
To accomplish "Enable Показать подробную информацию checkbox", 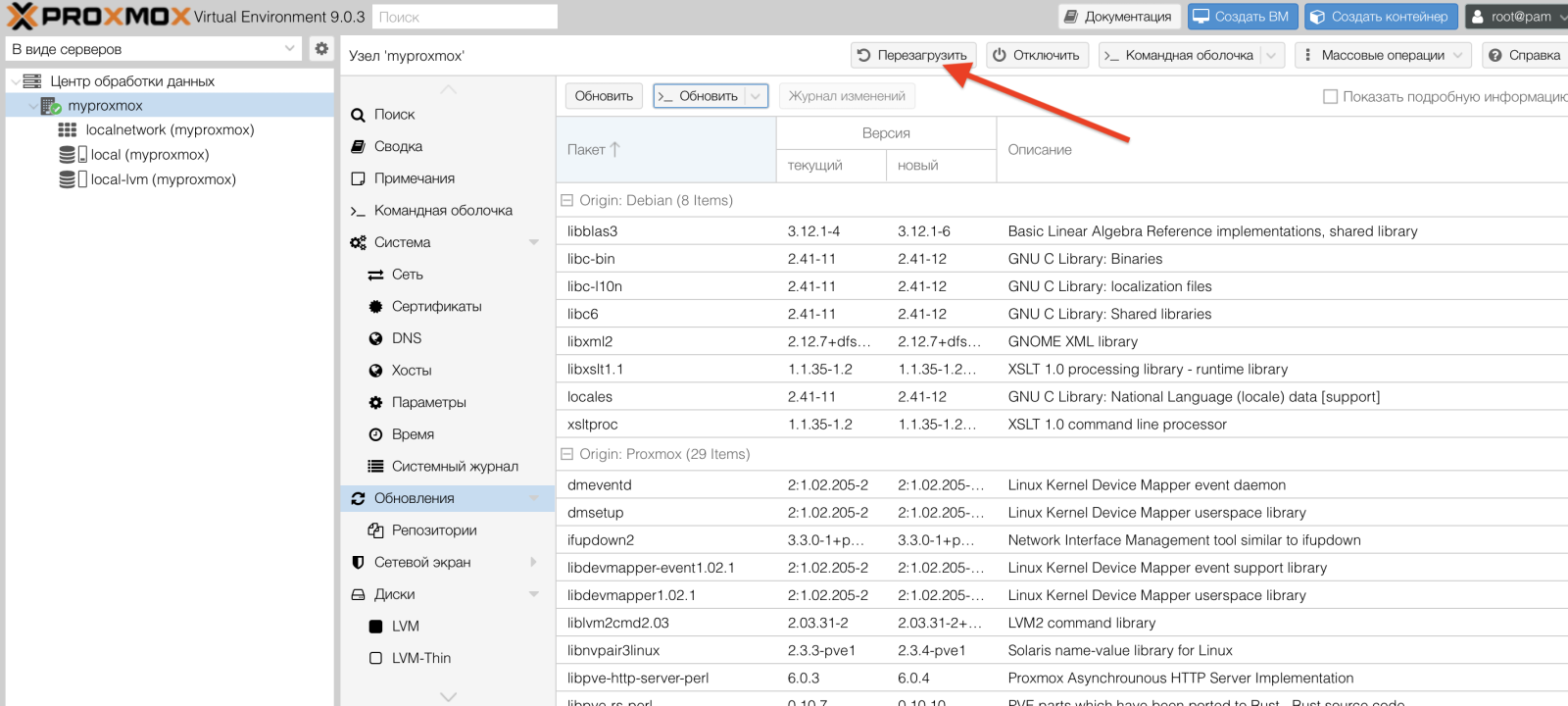I will tap(1330, 96).
